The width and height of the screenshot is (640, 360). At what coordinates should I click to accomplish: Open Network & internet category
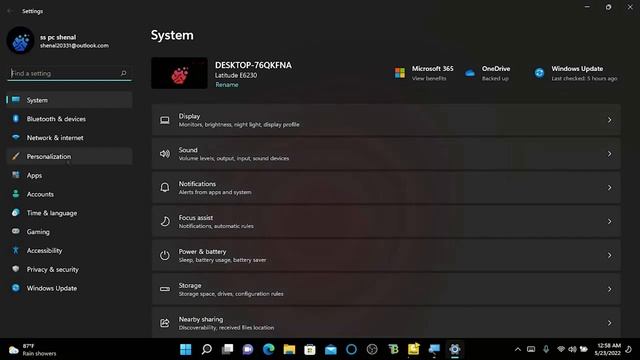click(69, 138)
